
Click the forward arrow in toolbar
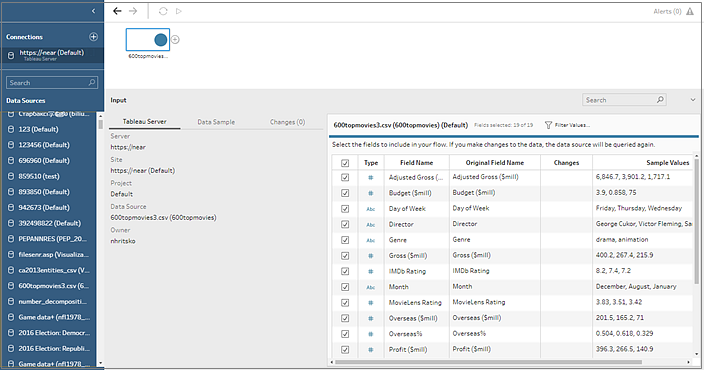pyautogui.click(x=133, y=11)
